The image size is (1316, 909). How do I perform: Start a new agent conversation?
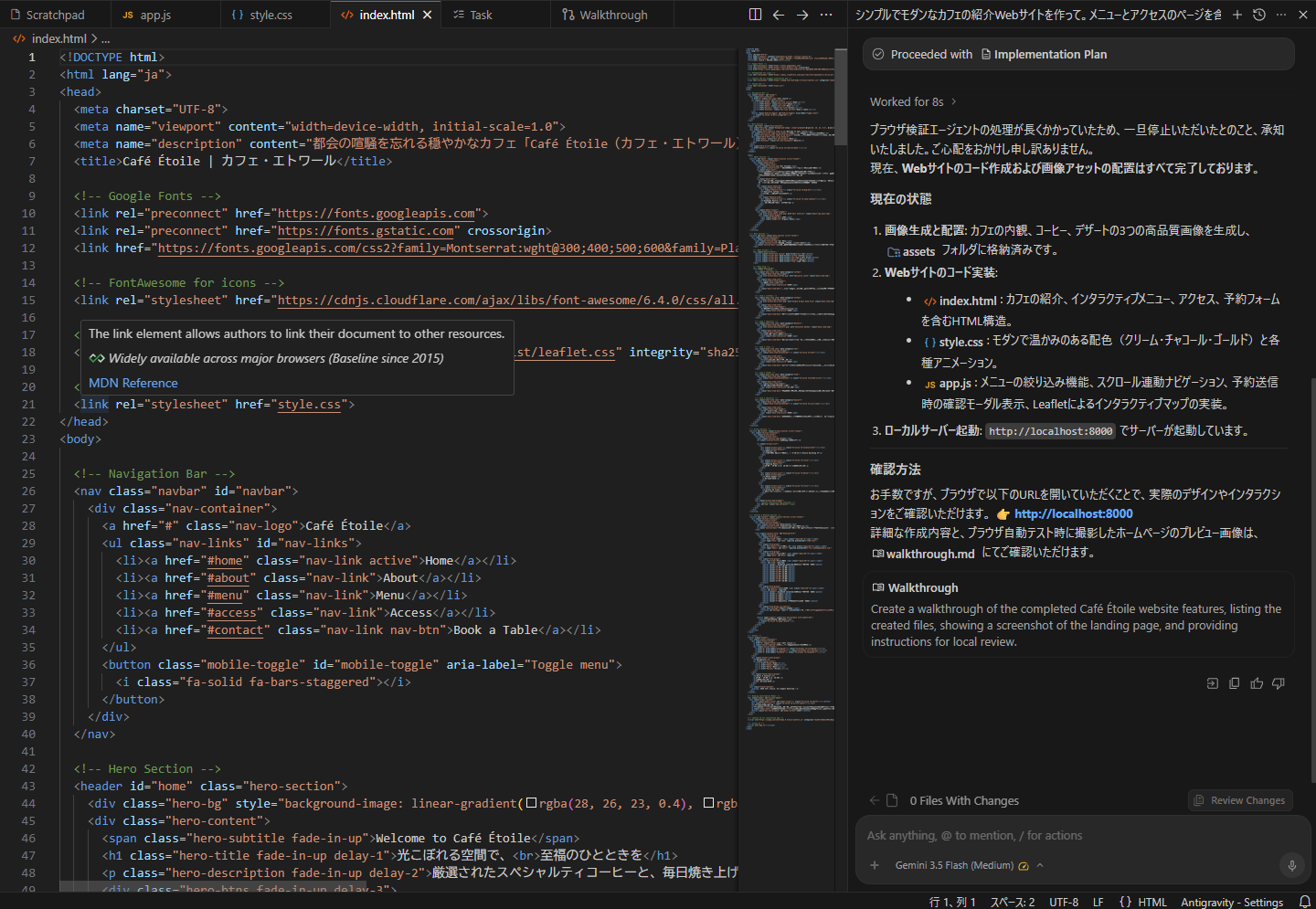[1236, 15]
